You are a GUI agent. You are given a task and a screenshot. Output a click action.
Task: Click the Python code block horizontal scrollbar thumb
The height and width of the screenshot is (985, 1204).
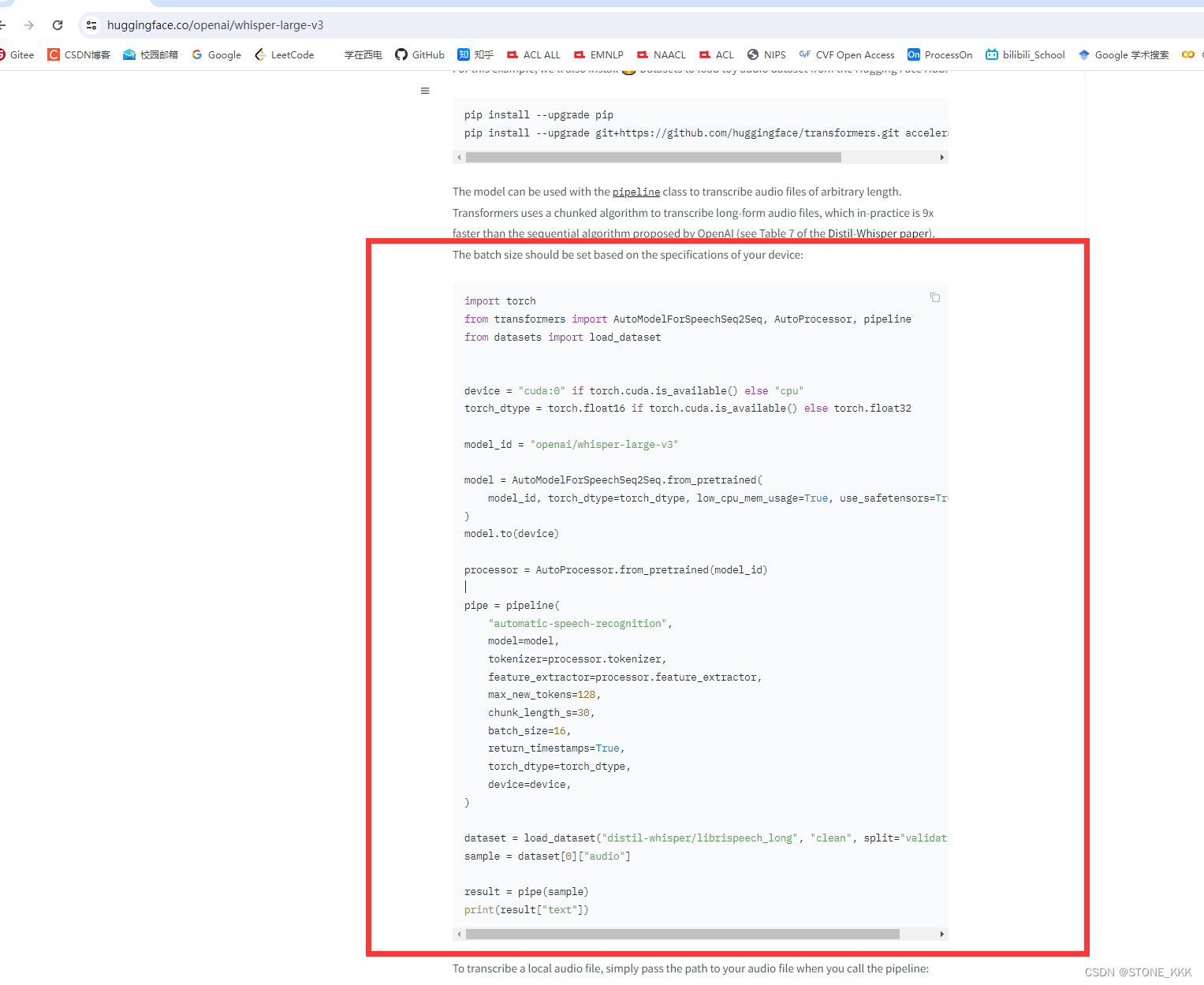pyautogui.click(x=683, y=934)
